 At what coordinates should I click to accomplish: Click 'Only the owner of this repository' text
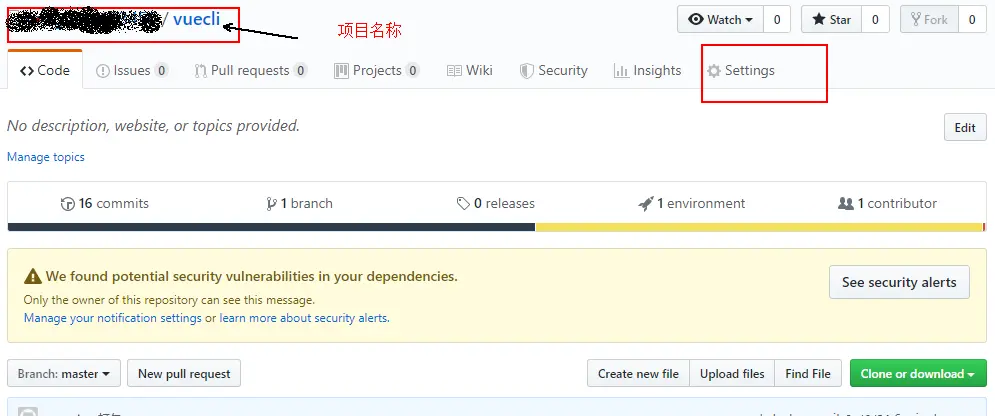[169, 300]
